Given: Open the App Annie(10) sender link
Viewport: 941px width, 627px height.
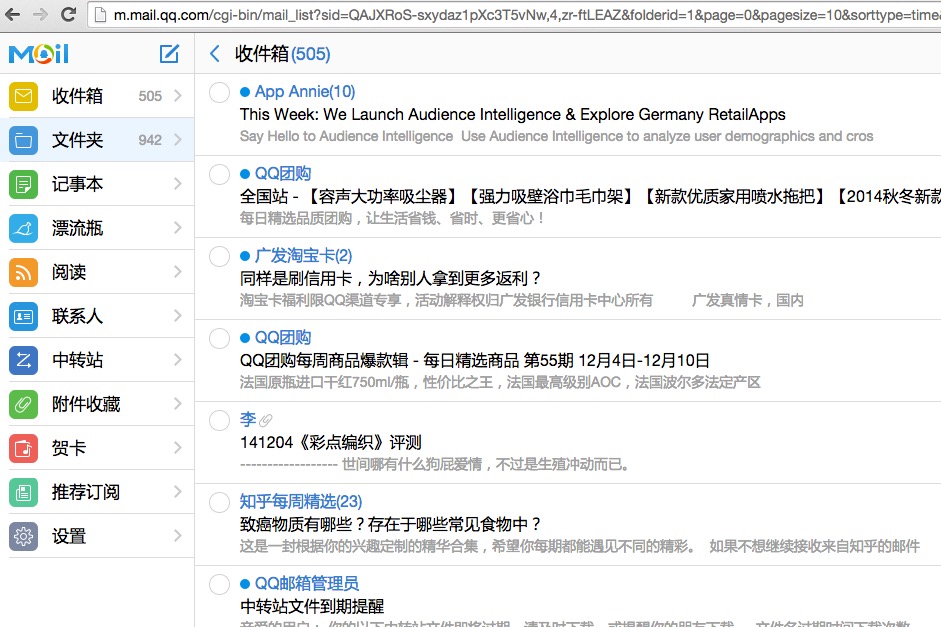Looking at the screenshot, I should point(305,92).
